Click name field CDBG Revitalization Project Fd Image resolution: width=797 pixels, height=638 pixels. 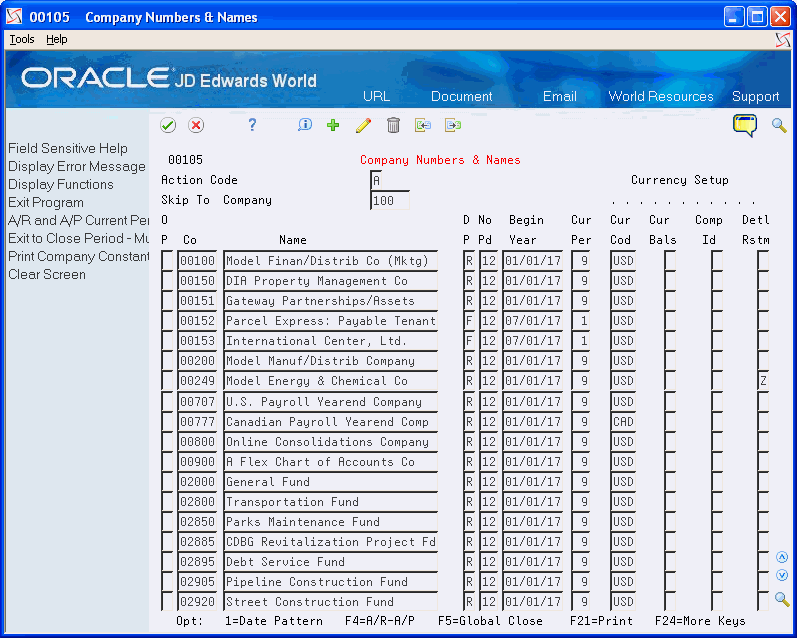pyautogui.click(x=330, y=542)
